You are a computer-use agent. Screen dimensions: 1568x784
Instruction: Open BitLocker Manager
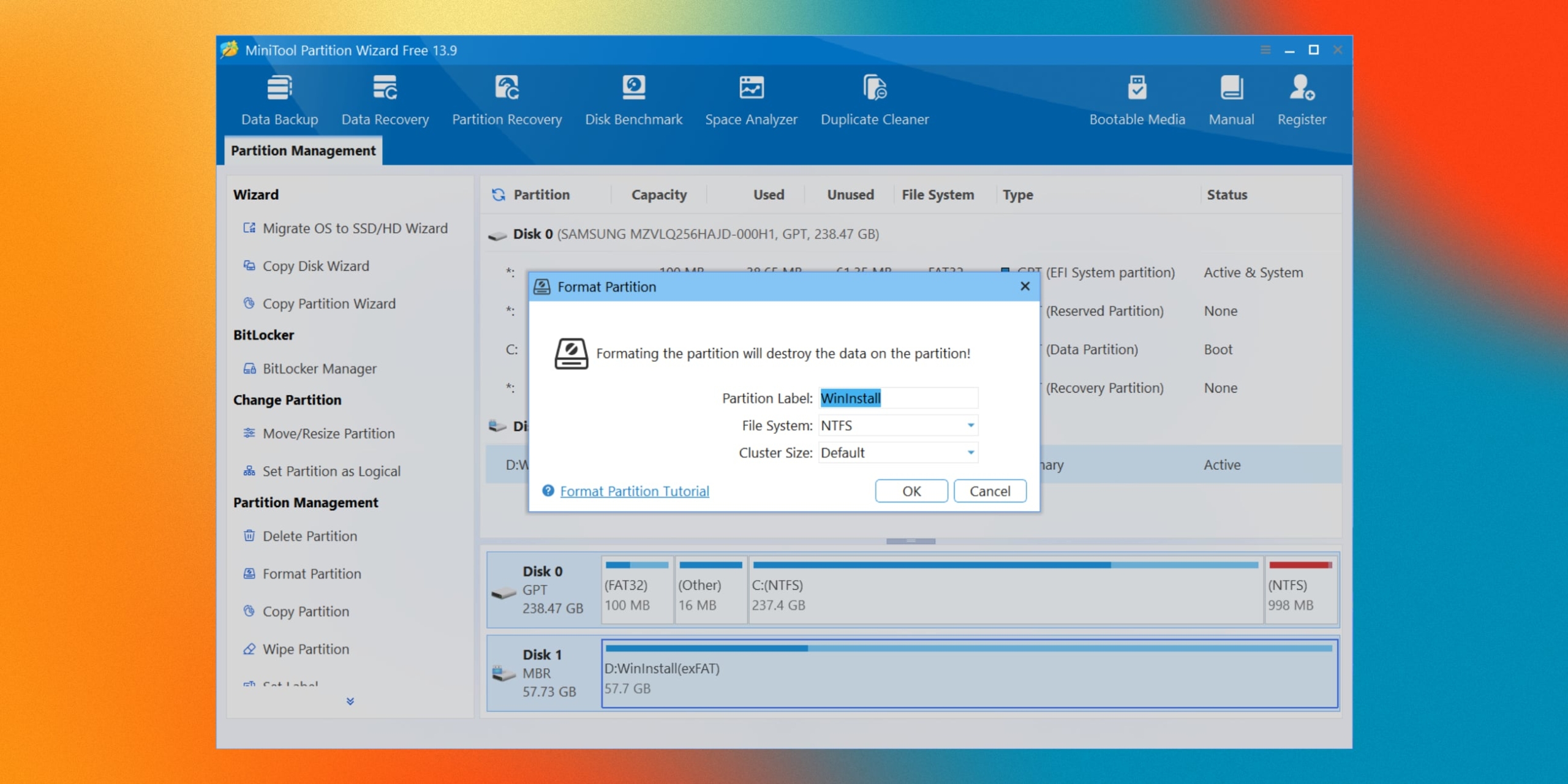(x=310, y=369)
